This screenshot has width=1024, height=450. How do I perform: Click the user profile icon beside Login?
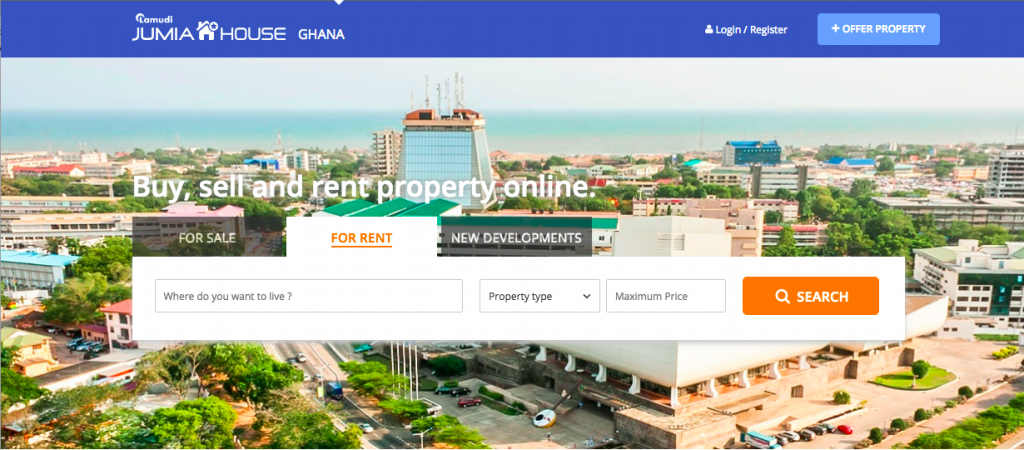click(x=709, y=29)
